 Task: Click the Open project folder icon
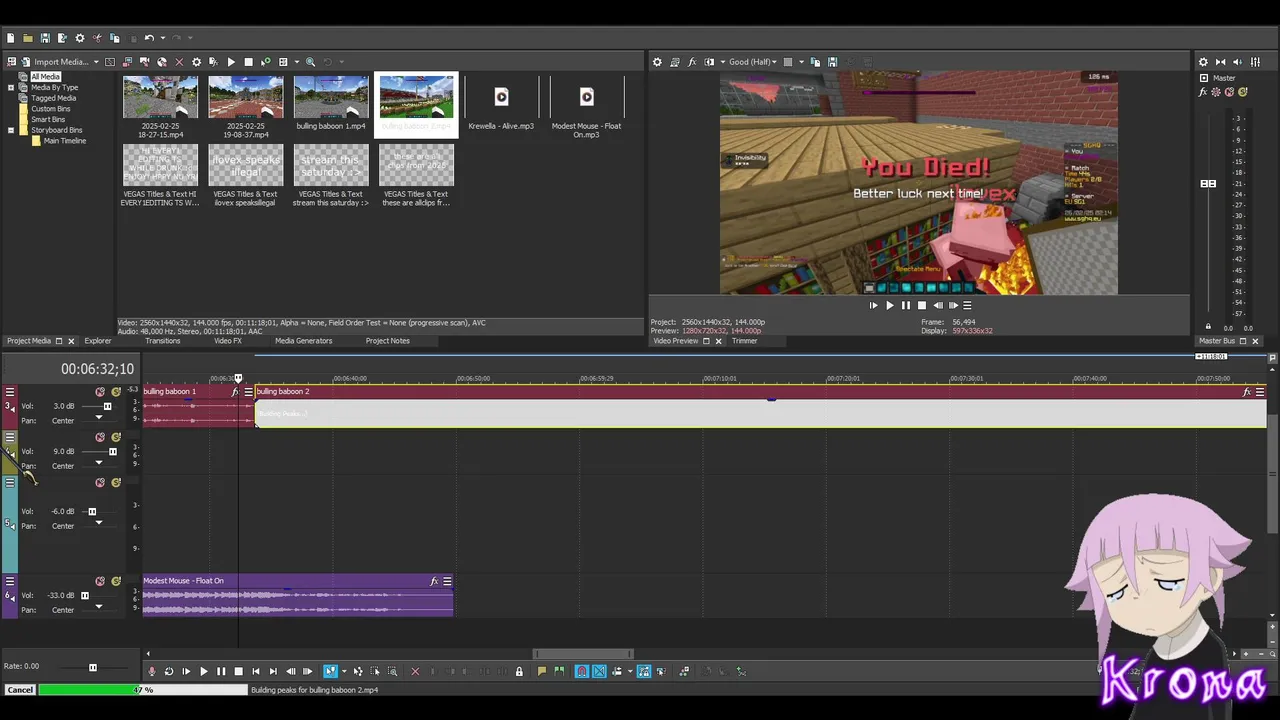tap(28, 38)
